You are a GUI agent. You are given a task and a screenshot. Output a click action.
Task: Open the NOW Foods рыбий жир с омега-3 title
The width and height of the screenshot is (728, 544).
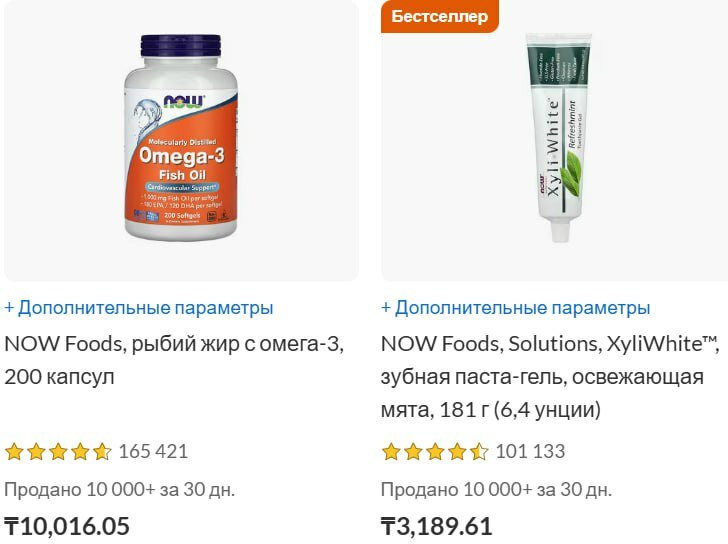pos(174,360)
